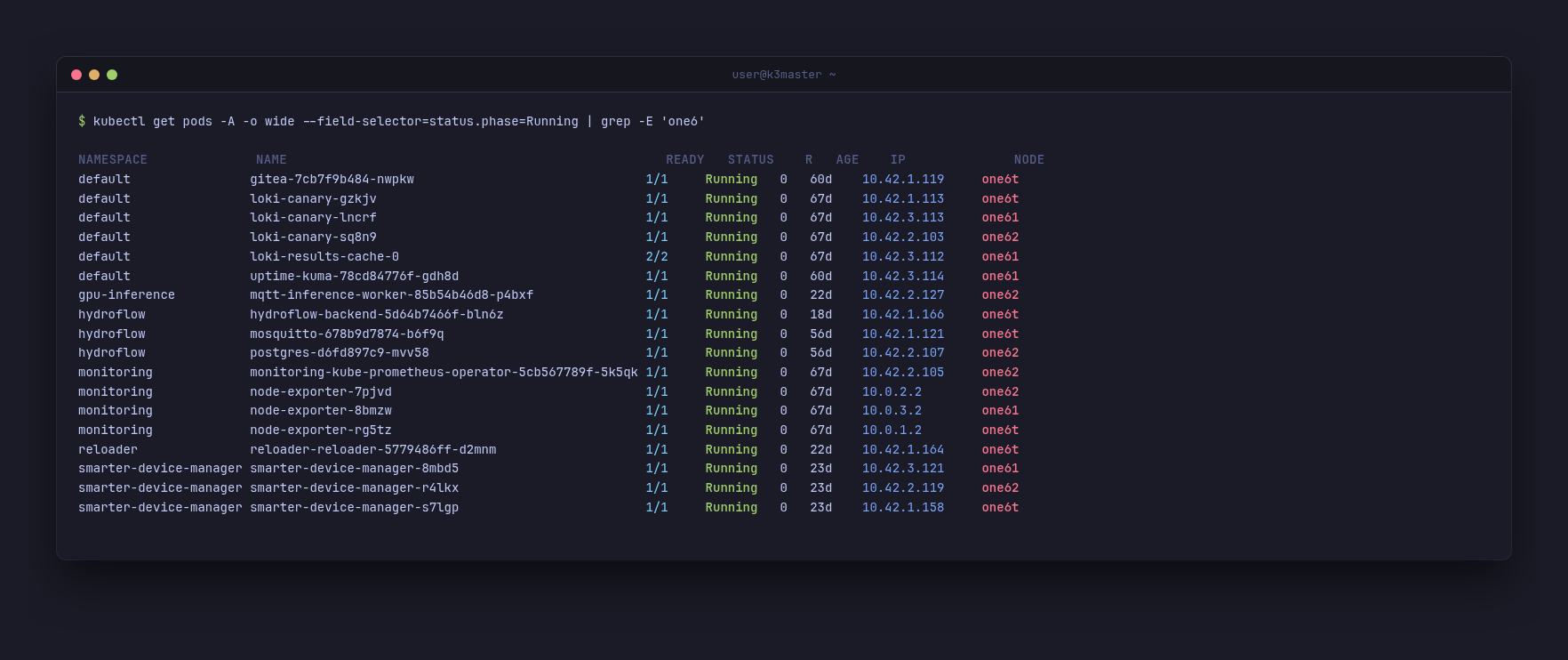Maximize the terminal using the green button
The height and width of the screenshot is (660, 1568).
112,75
